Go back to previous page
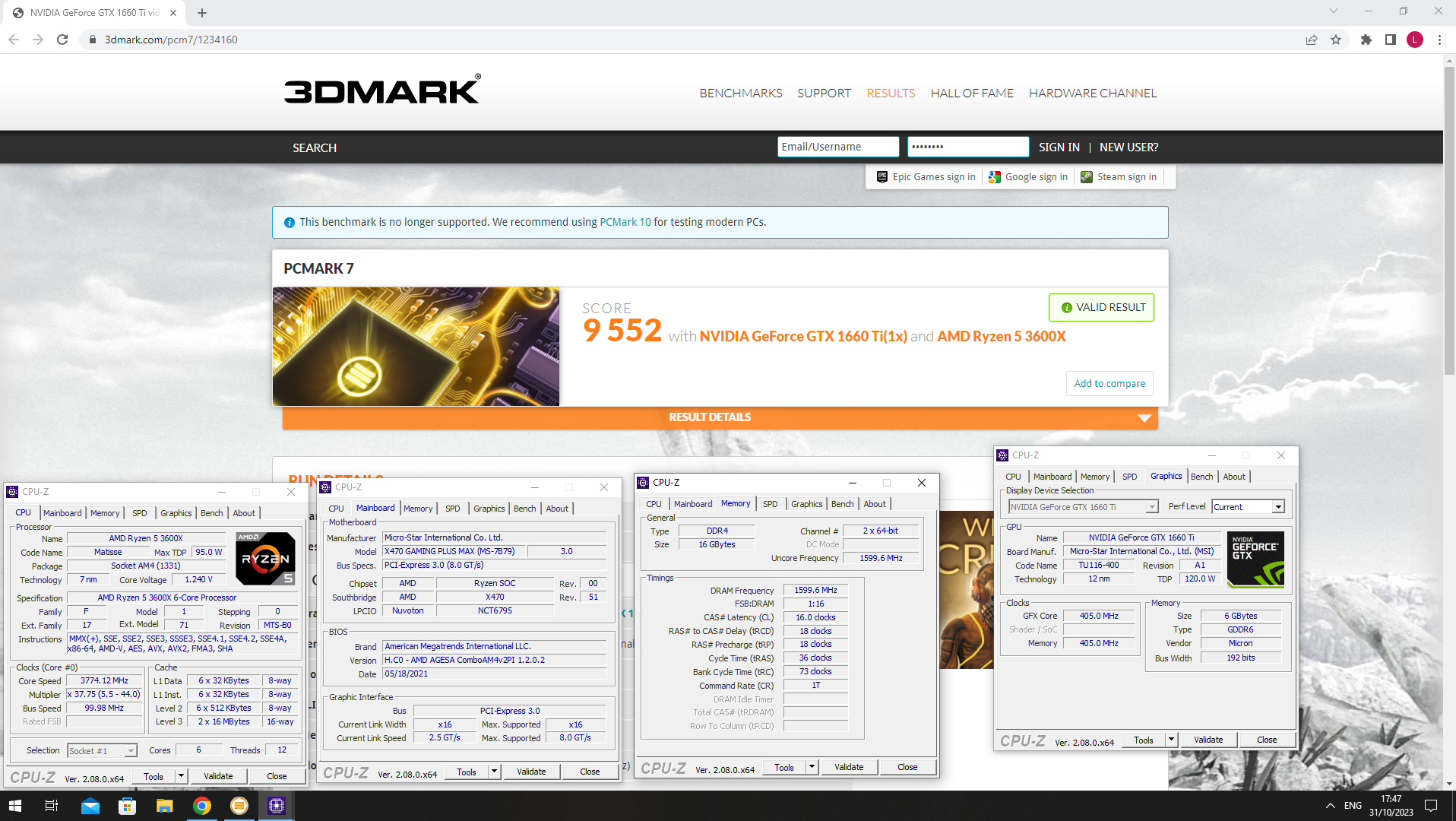Viewport: 1456px width, 821px height. tap(14, 40)
